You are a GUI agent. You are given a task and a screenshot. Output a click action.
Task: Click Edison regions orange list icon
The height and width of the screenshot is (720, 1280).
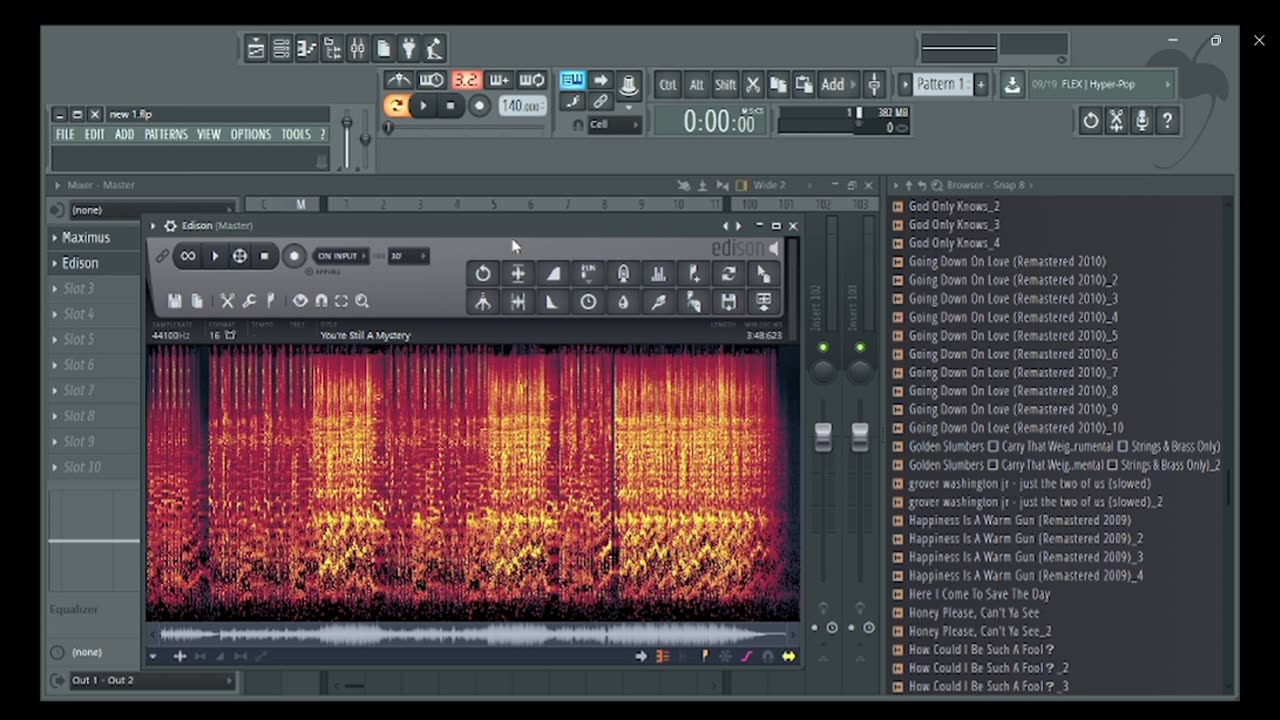(x=662, y=656)
